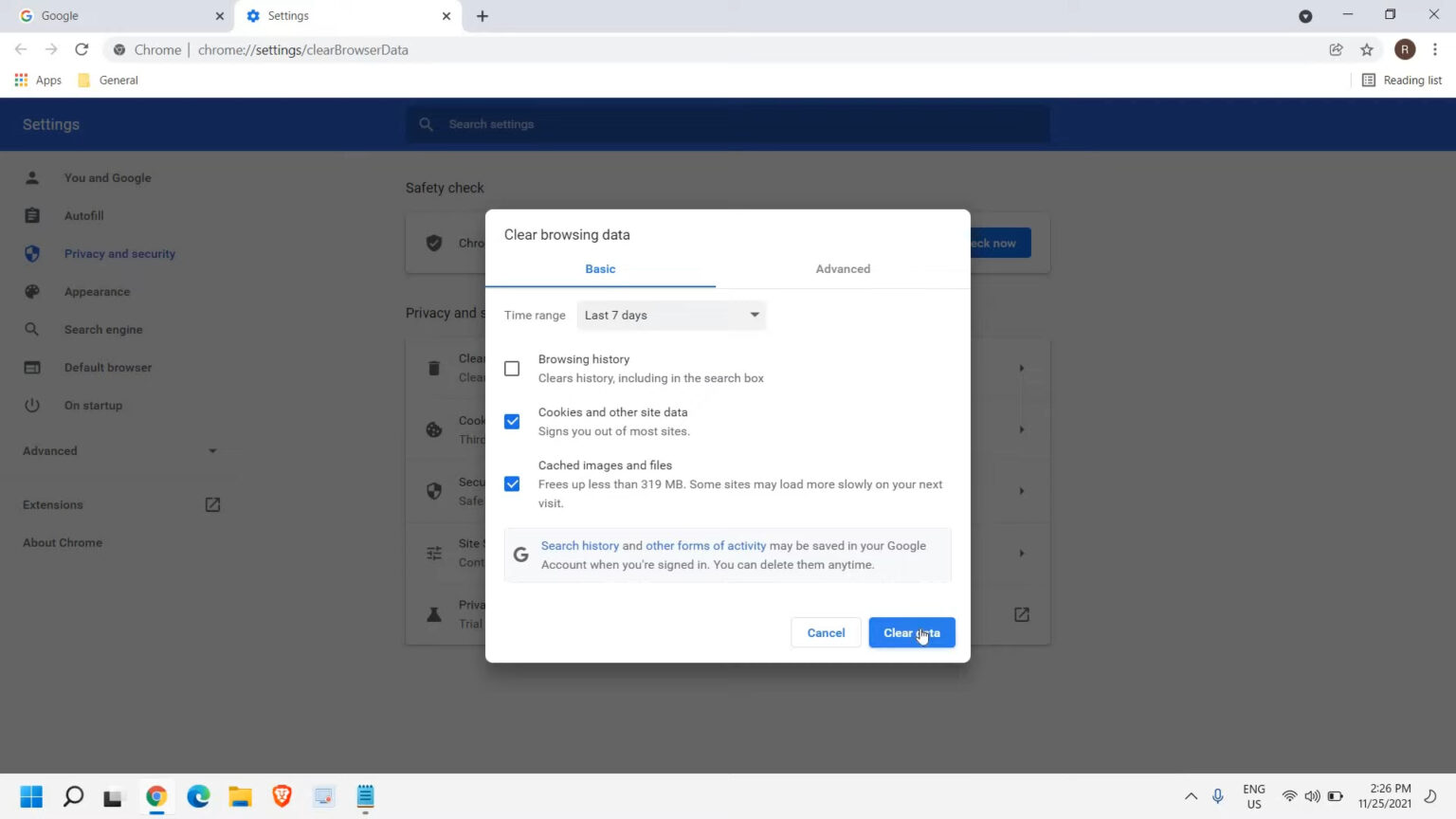Click the bookmark star icon

tap(1366, 50)
